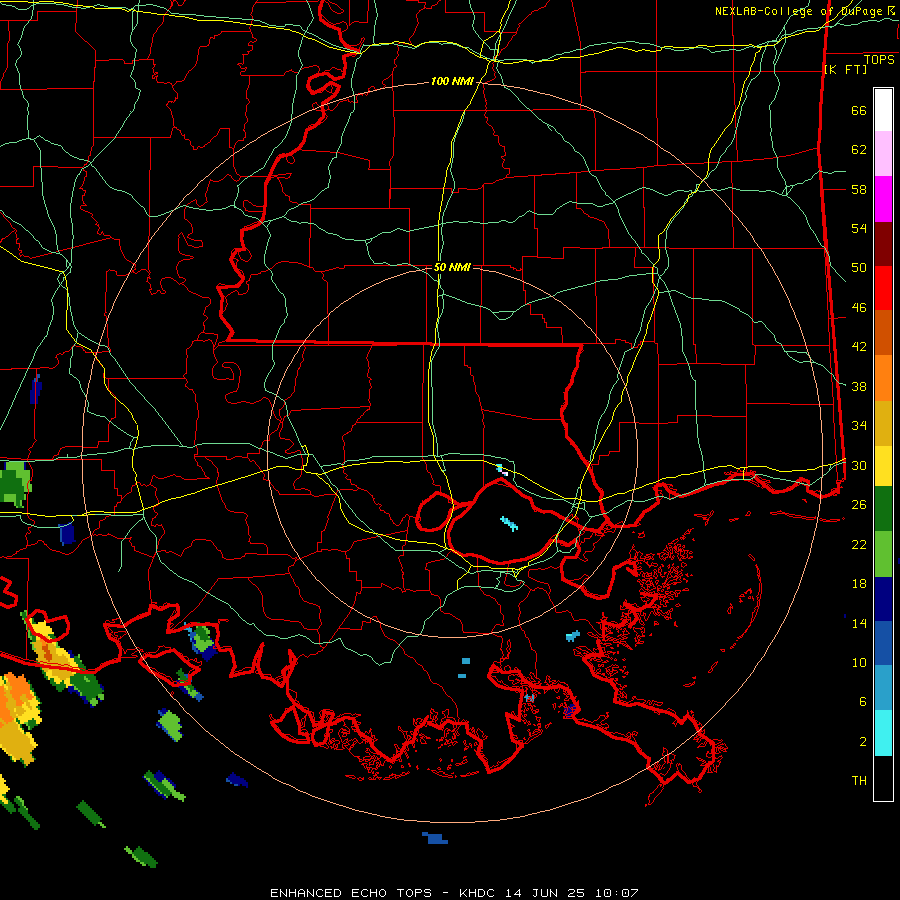900x900 pixels.
Task: Click the 46 legend value
Action: (859, 308)
